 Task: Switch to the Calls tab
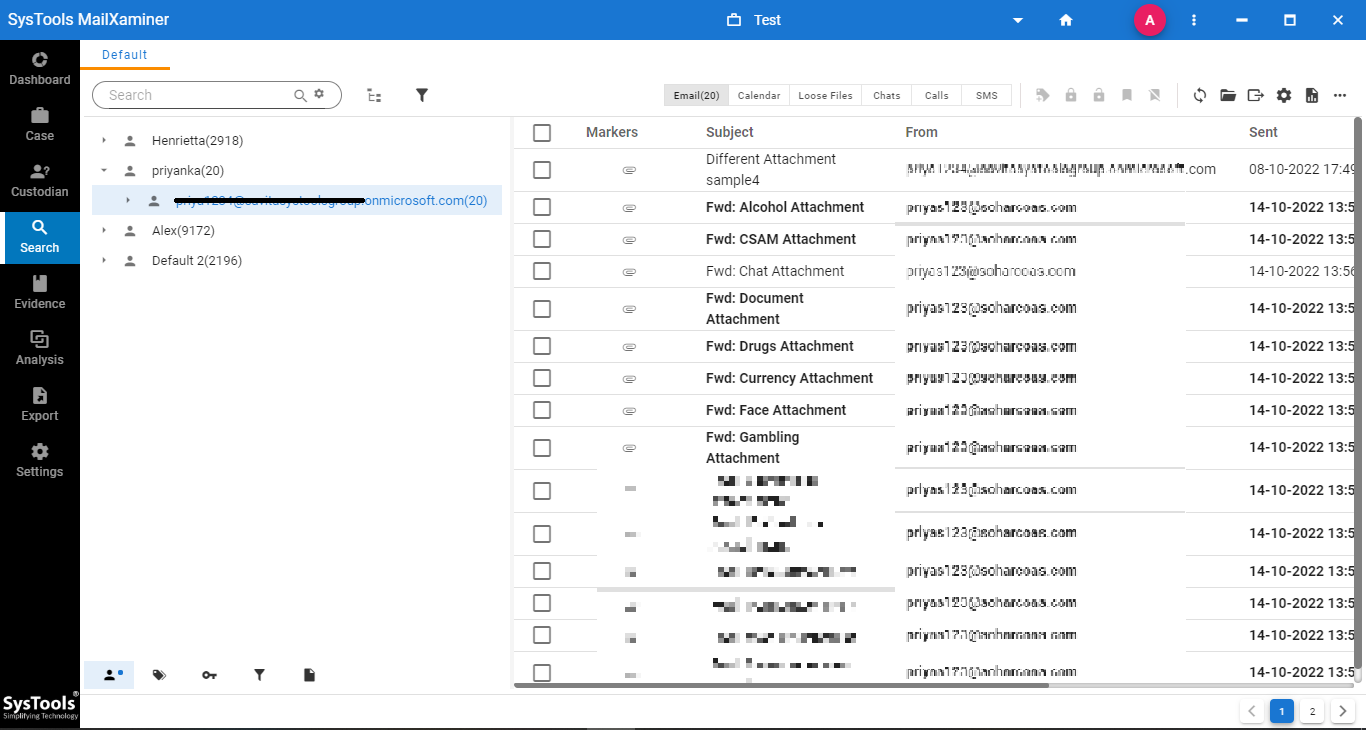point(937,95)
